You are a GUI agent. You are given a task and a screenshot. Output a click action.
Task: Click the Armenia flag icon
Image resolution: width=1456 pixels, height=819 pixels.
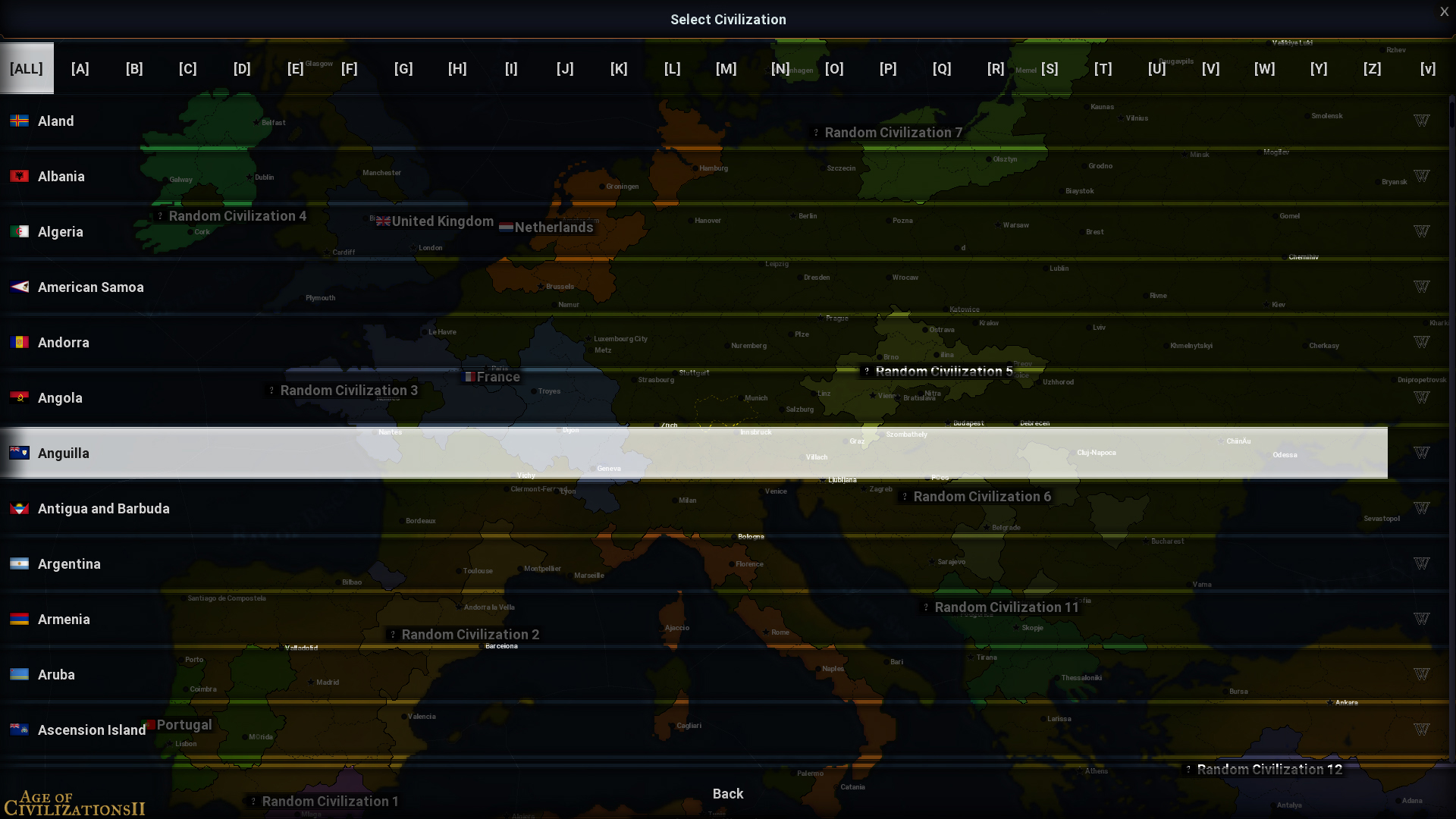click(x=19, y=619)
